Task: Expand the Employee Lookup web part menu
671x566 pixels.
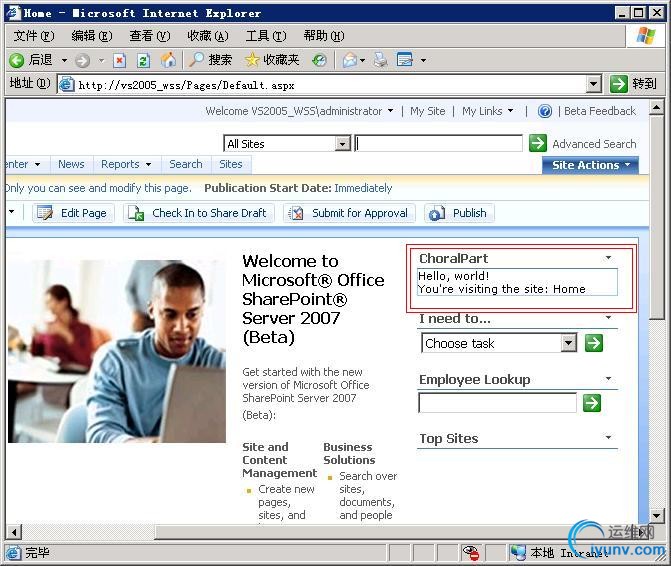Action: 608,379
